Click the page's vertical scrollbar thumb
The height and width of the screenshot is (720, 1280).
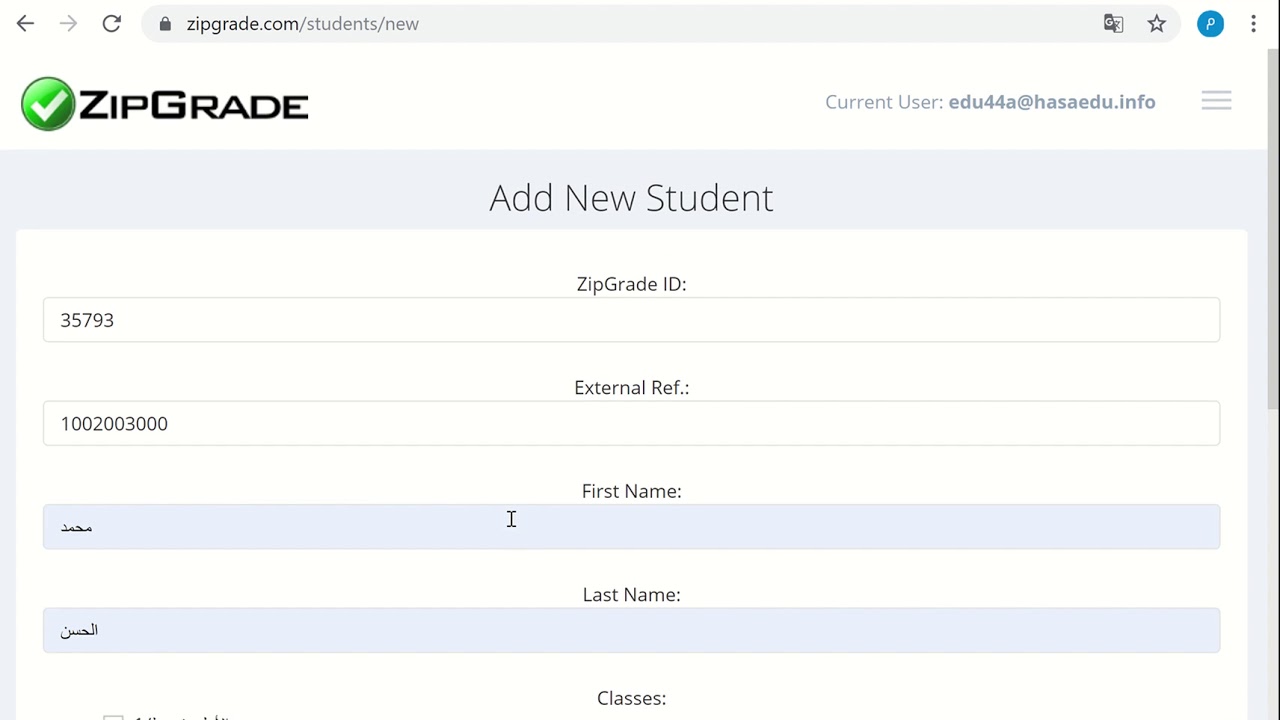point(1272,228)
